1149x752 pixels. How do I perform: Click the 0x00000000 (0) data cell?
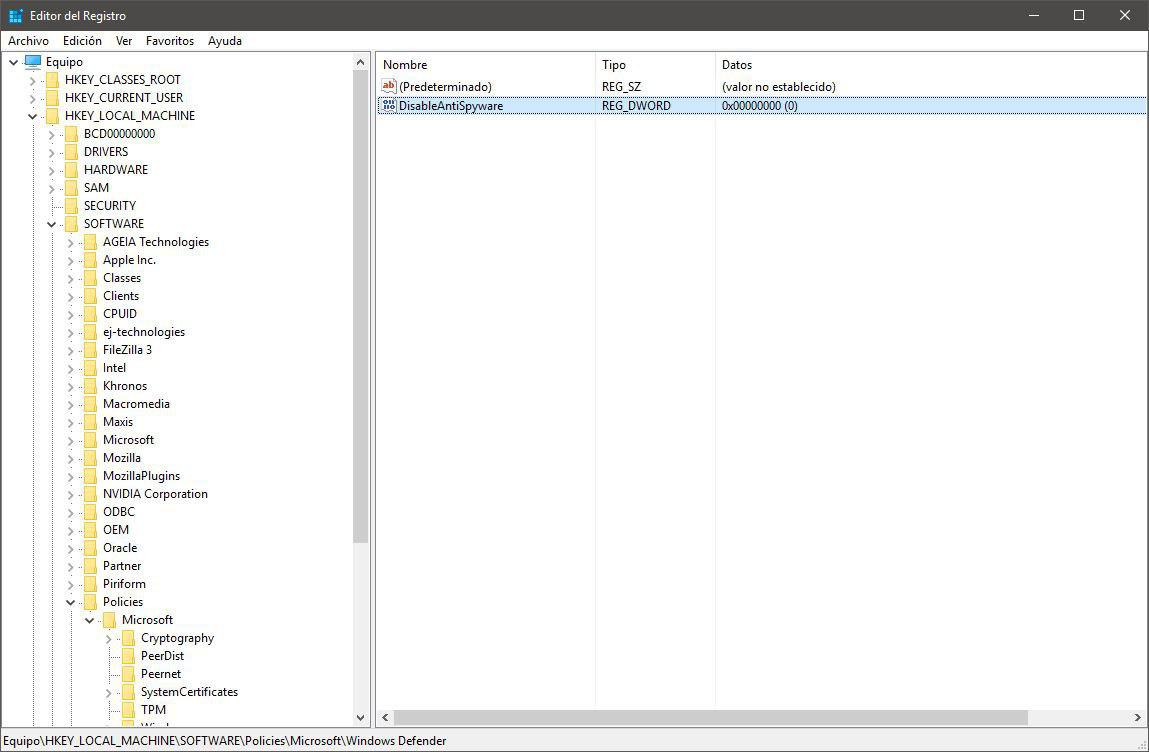pos(760,106)
